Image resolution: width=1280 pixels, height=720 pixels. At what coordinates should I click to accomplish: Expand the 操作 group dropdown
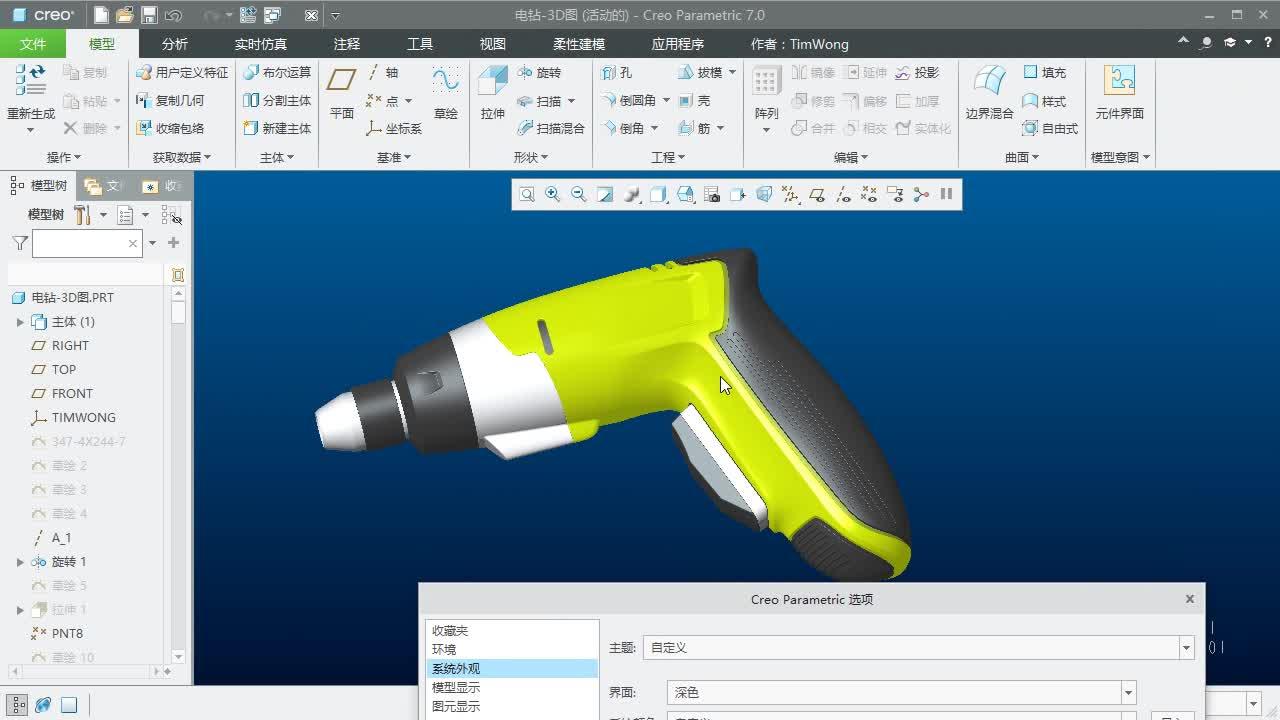click(64, 157)
